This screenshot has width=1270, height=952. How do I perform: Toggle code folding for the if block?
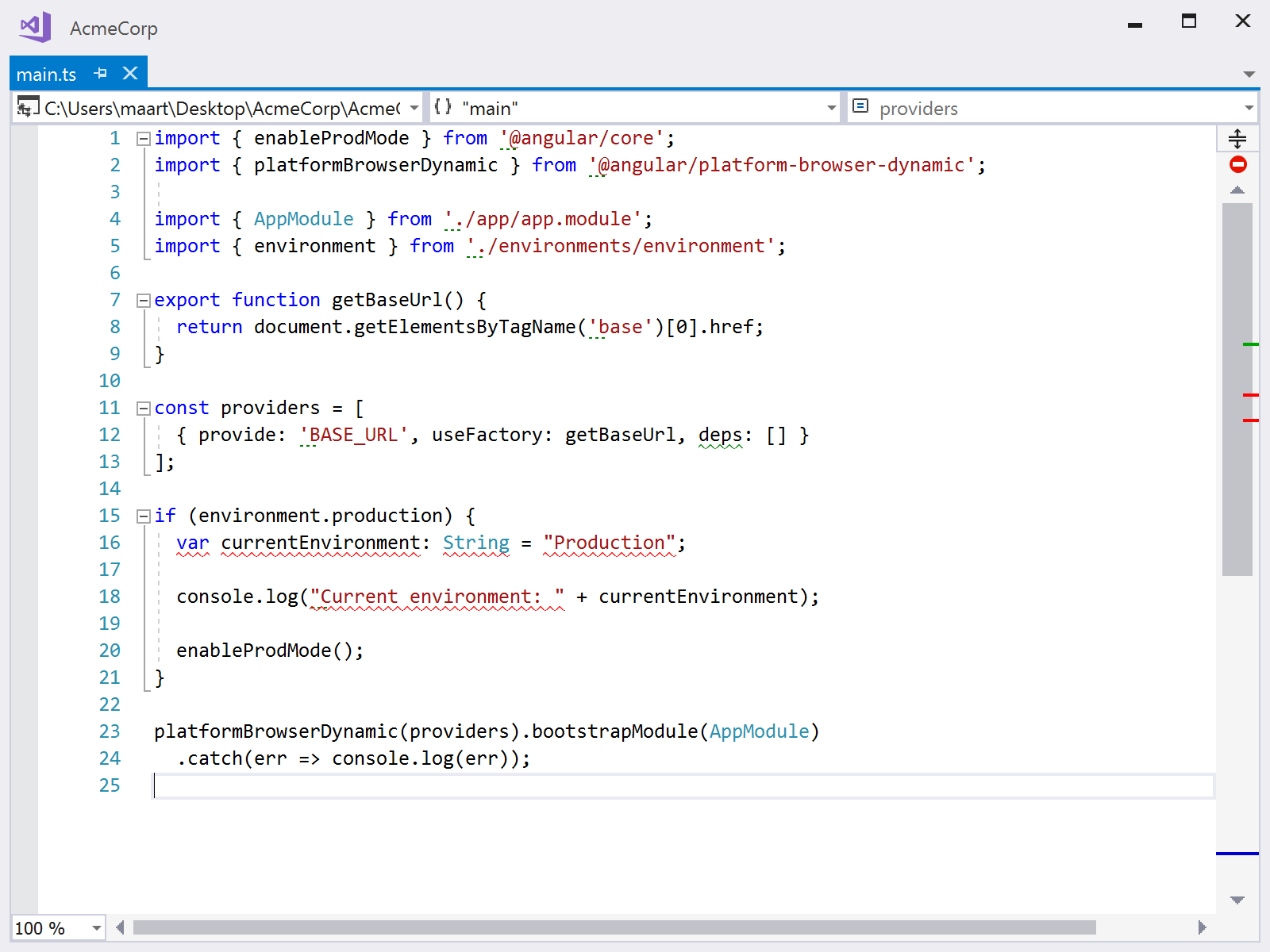point(143,516)
